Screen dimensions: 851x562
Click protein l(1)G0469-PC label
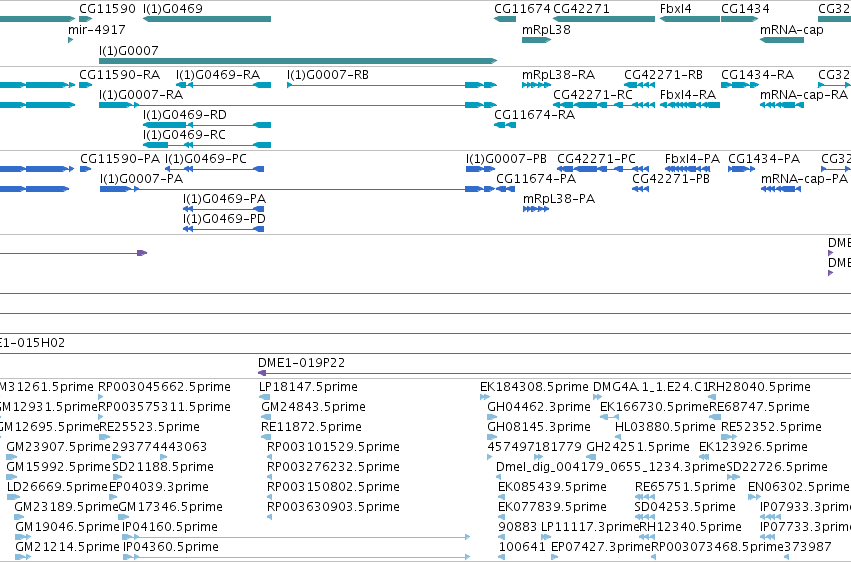[x=206, y=158]
